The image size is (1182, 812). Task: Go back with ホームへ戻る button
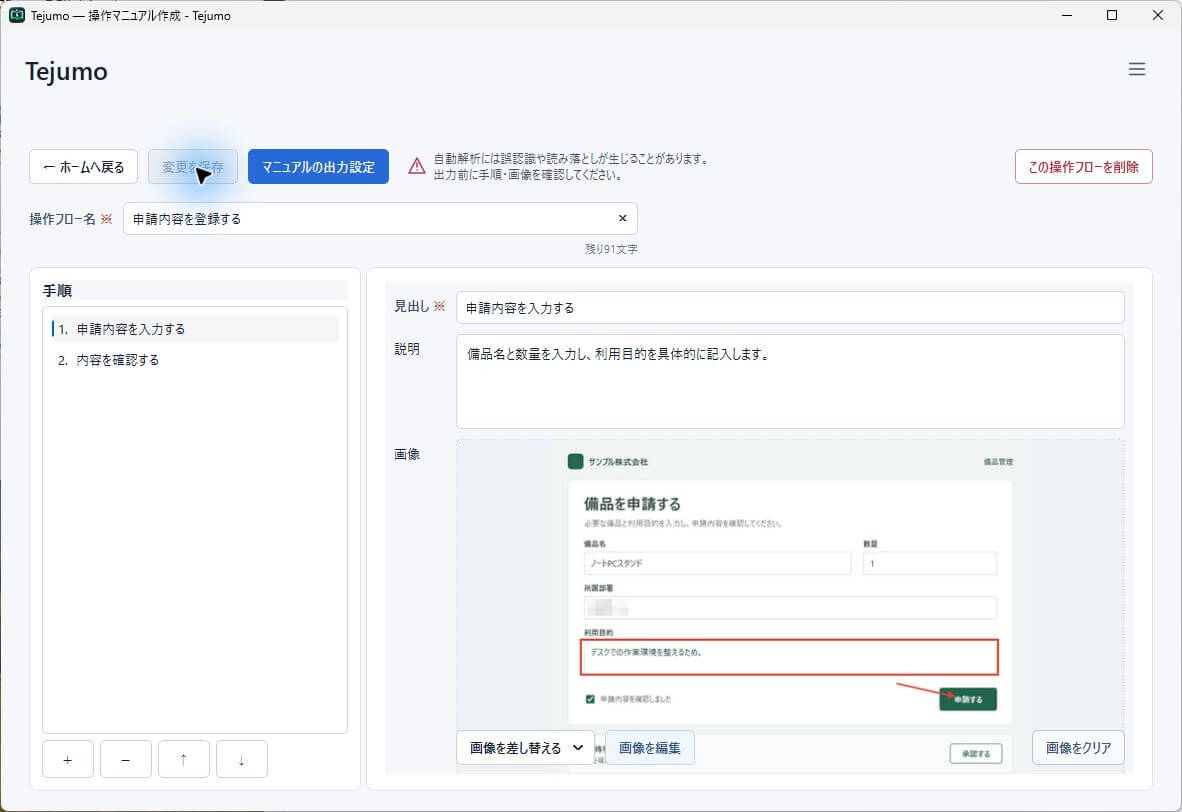point(84,167)
